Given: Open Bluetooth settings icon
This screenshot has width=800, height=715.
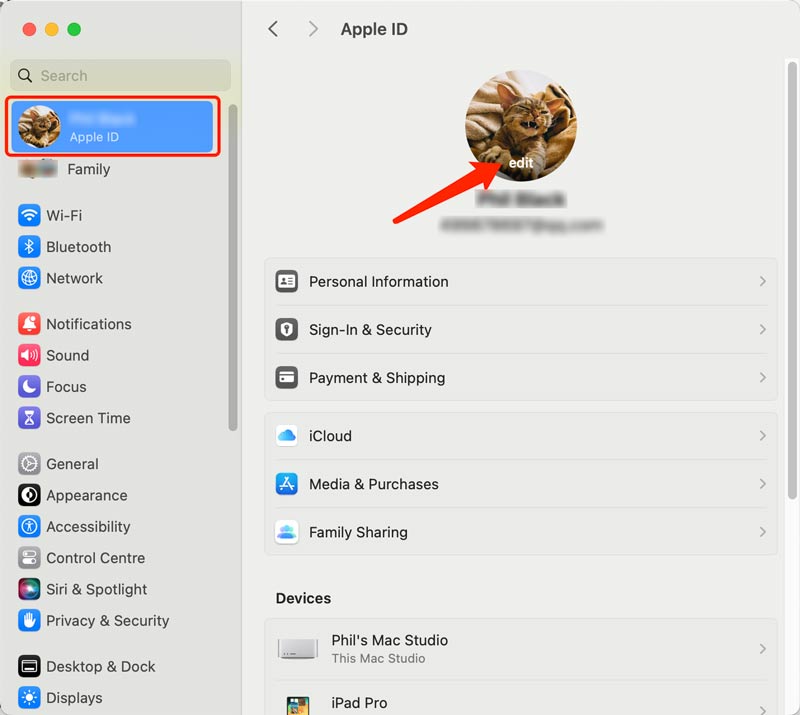Looking at the screenshot, I should 29,247.
